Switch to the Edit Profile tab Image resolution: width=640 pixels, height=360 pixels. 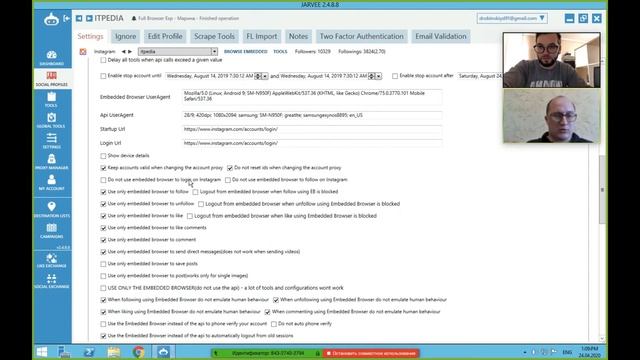click(x=165, y=36)
